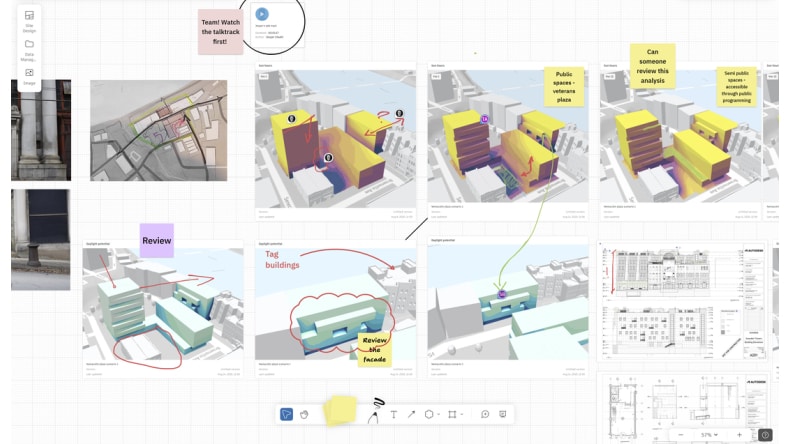Select the building elevations drawing sheet
Image resolution: width=788 pixels, height=444 pixels.
click(x=682, y=301)
